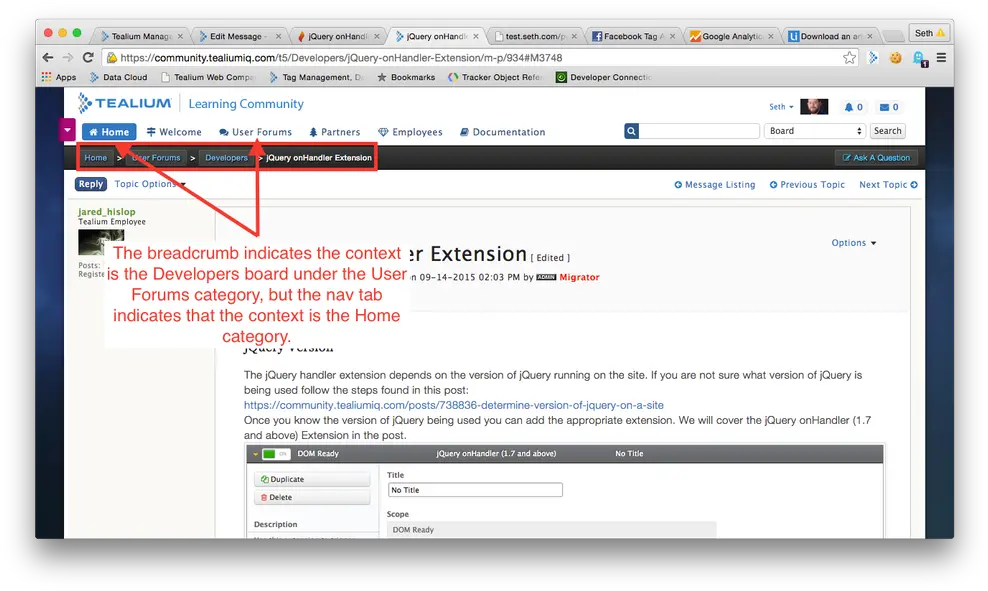Image resolution: width=988 pixels, height=591 pixels.
Task: Go back to the previous browser page
Action: click(x=48, y=57)
